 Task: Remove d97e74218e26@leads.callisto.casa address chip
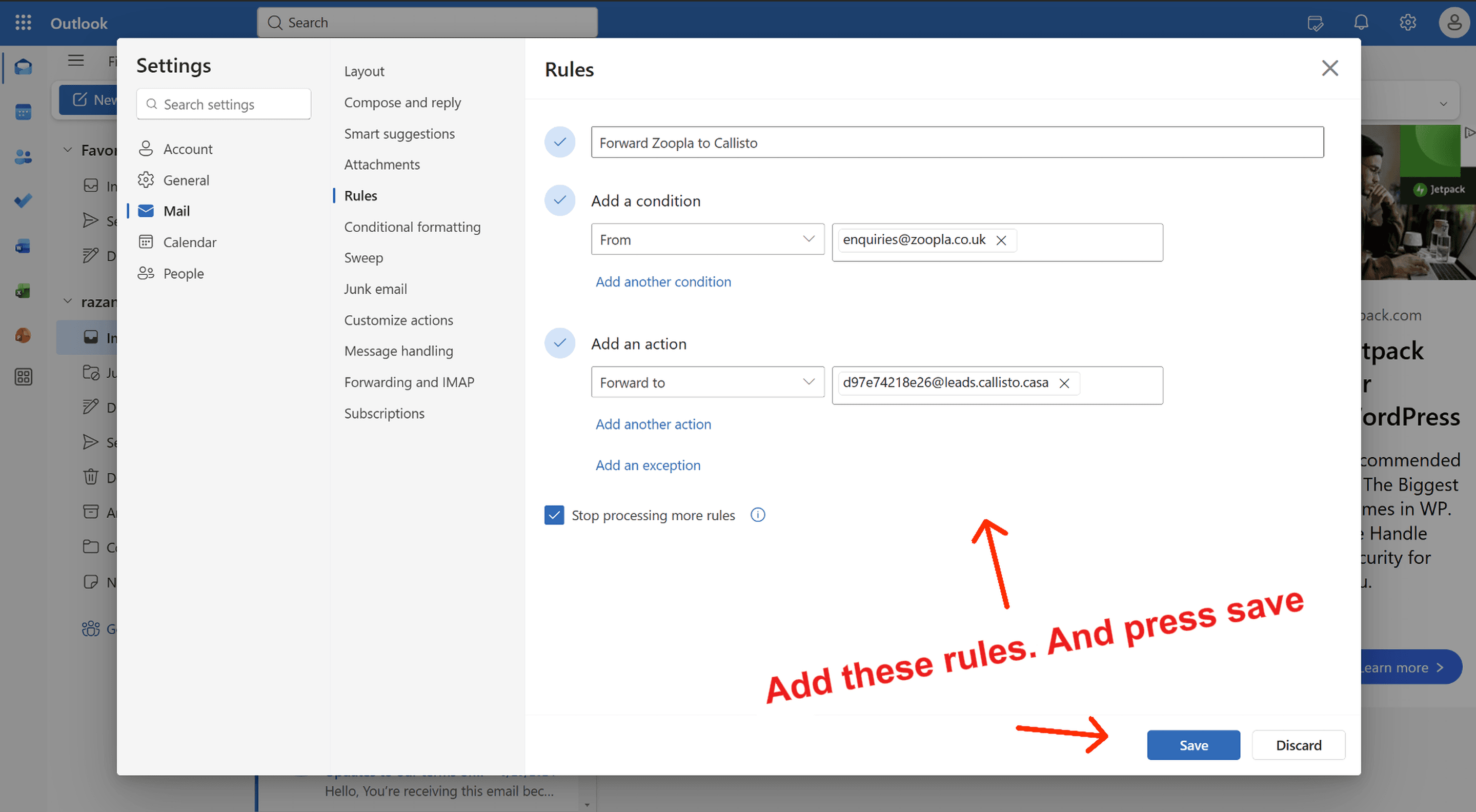(x=1064, y=383)
